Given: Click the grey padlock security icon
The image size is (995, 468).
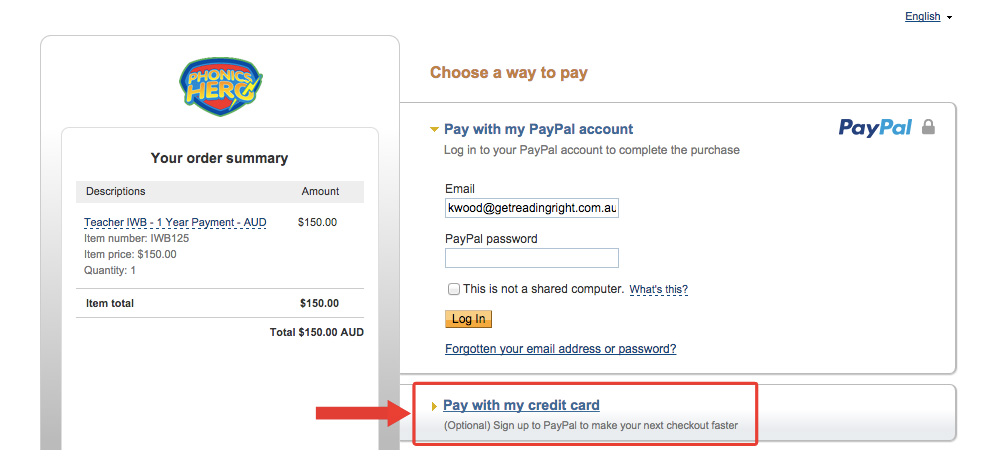Looking at the screenshot, I should tap(928, 127).
